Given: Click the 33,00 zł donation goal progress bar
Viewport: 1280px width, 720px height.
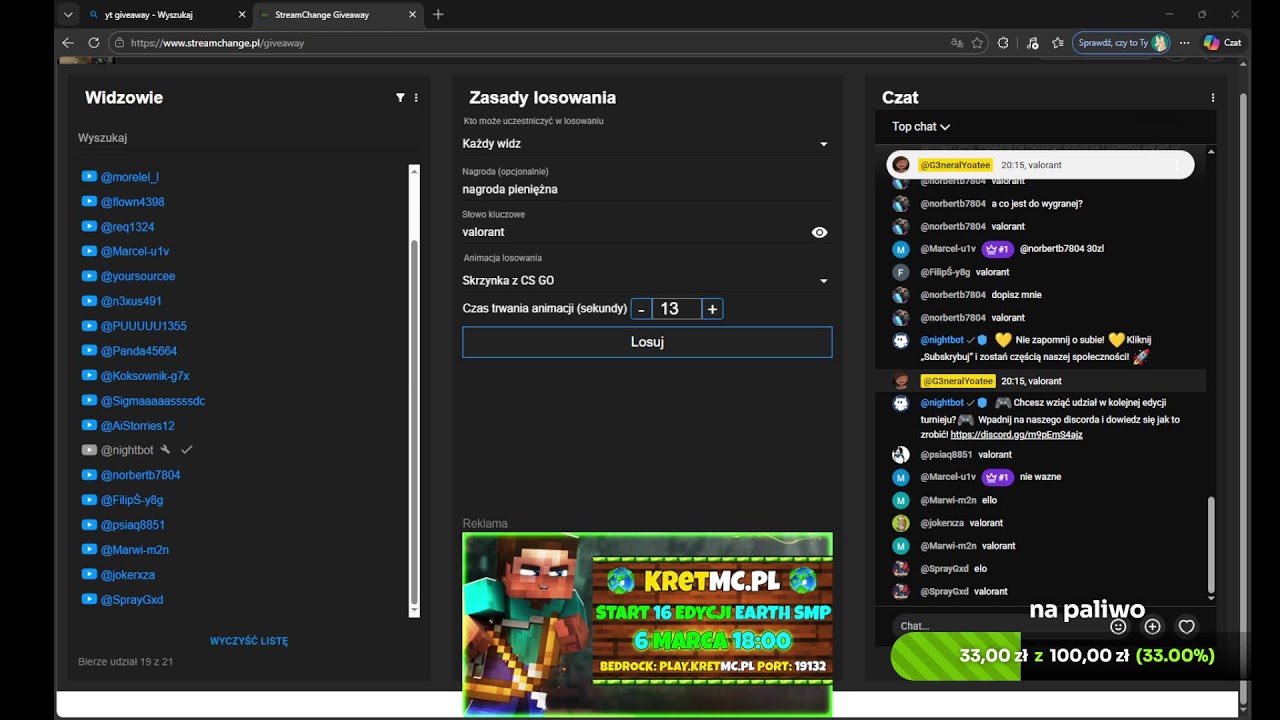Looking at the screenshot, I should pos(1069,656).
